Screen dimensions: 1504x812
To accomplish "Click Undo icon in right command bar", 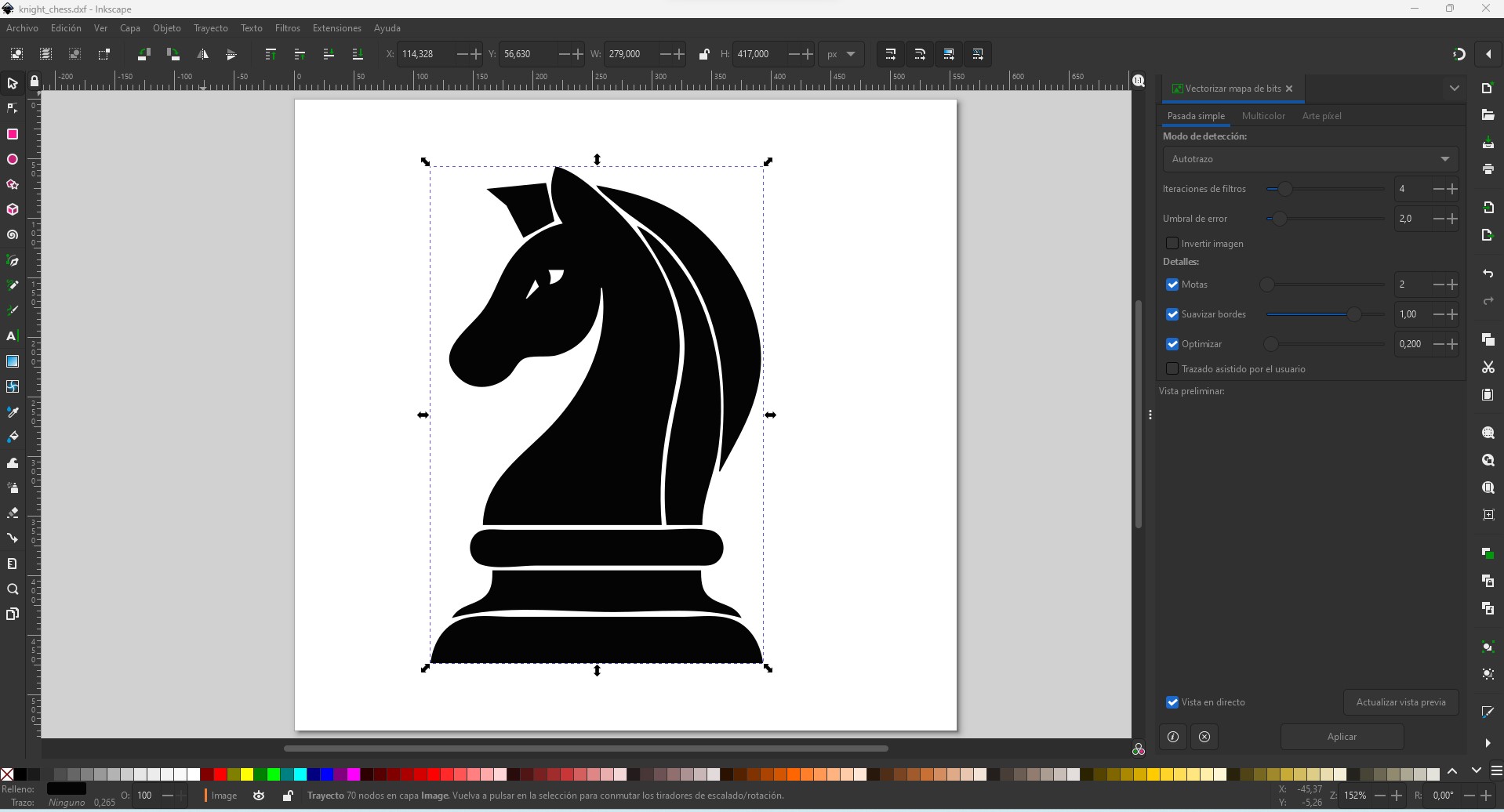I will click(1488, 274).
